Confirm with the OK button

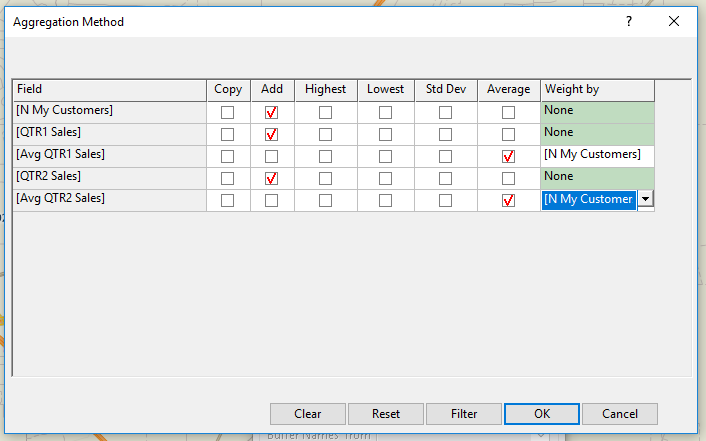pos(541,414)
